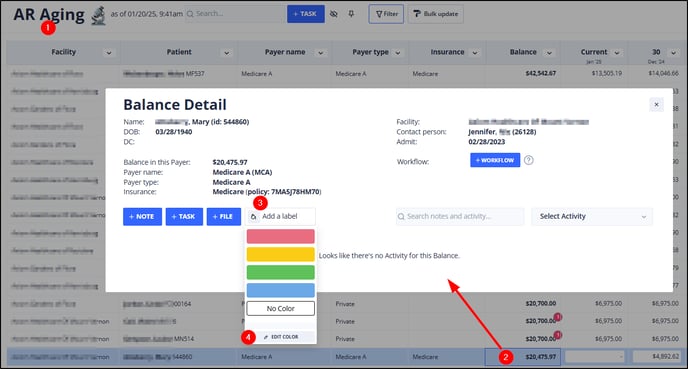Expand the Payer type column dropdown

pyautogui.click(x=398, y=53)
